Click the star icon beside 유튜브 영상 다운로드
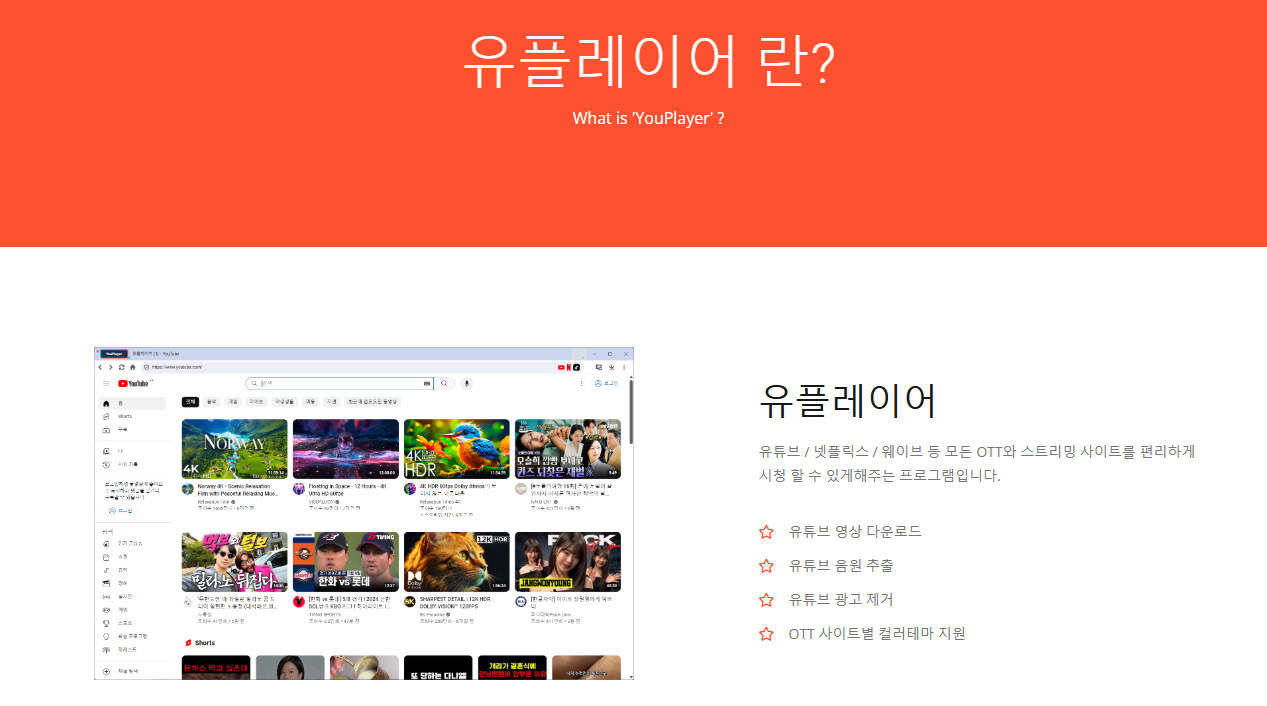The width and height of the screenshot is (1267, 706). (x=766, y=532)
